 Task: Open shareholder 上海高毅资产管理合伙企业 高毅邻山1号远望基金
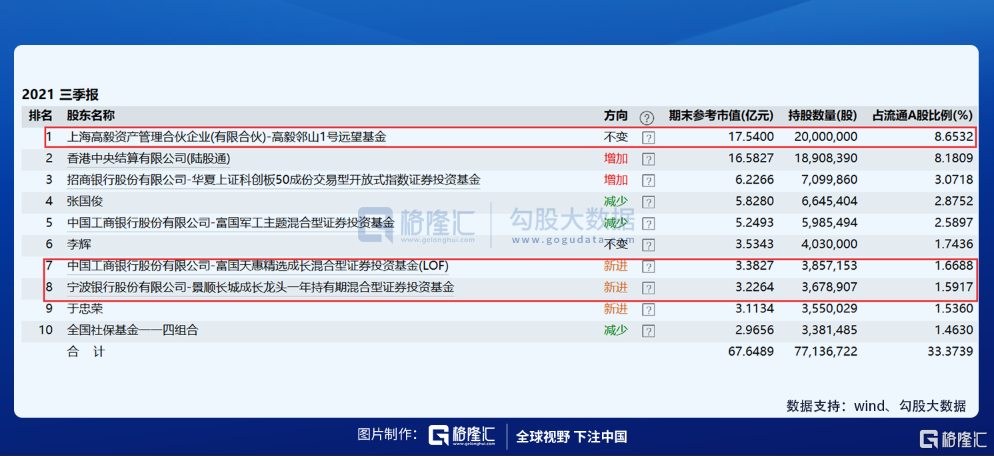tap(226, 136)
